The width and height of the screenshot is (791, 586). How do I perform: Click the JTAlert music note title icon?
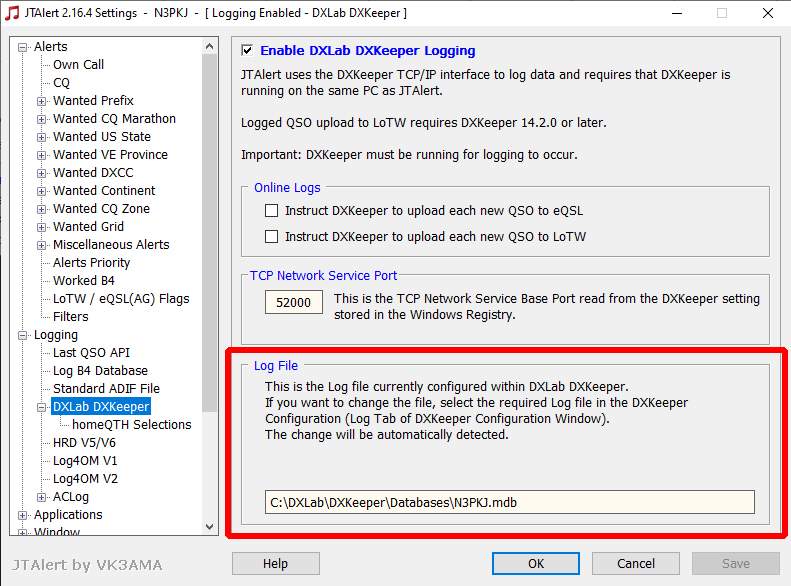coord(12,13)
